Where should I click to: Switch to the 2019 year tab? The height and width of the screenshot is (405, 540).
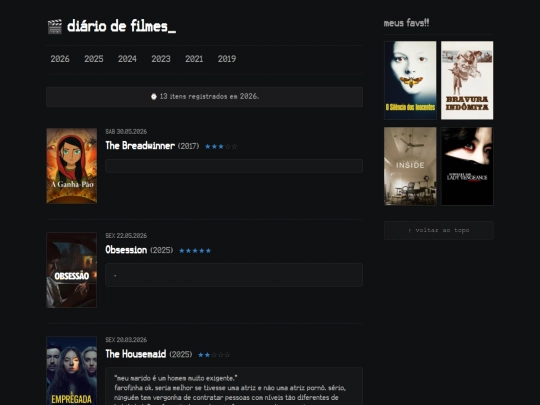point(227,59)
